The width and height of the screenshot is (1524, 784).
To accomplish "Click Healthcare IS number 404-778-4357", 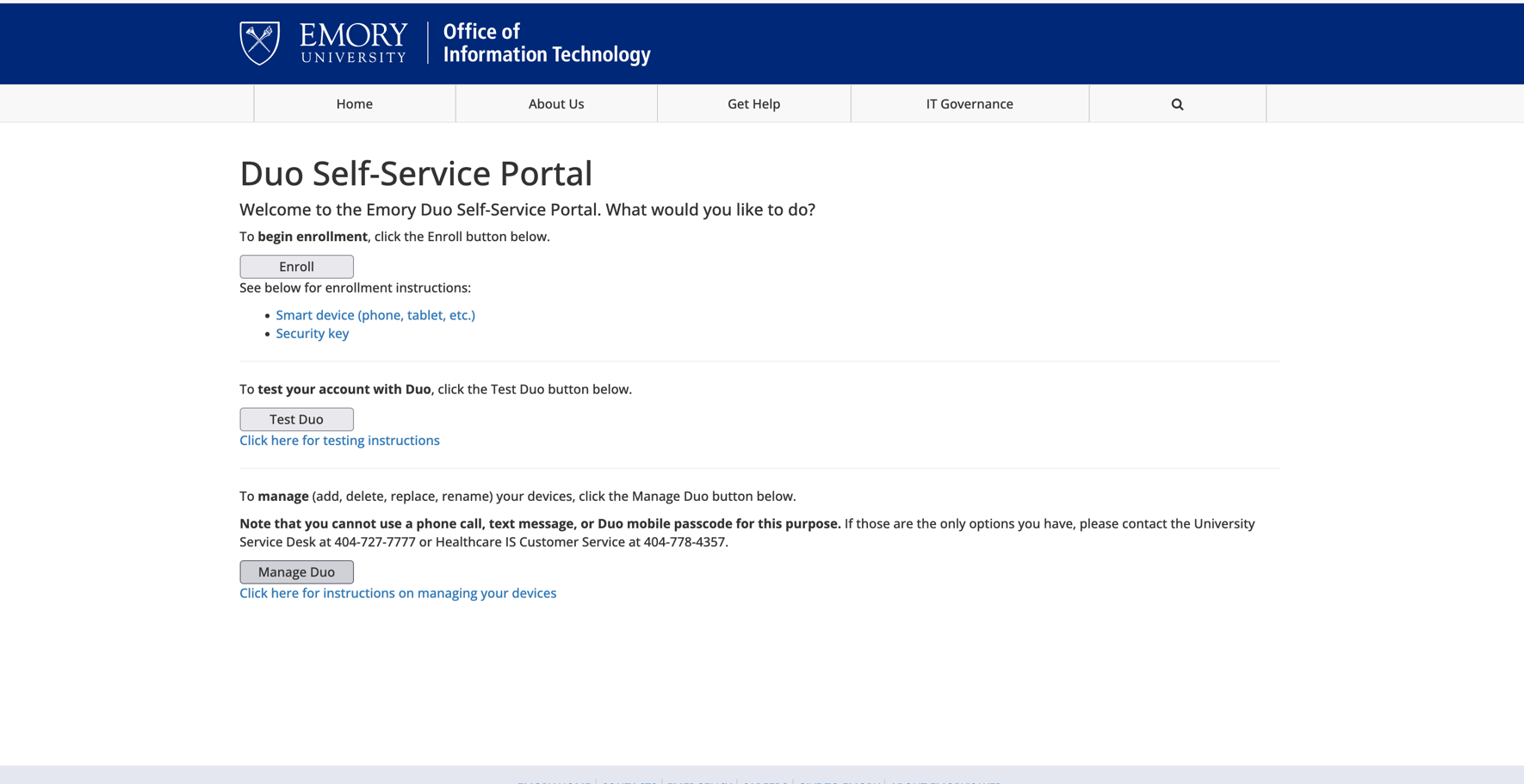I will pyautogui.click(x=685, y=542).
